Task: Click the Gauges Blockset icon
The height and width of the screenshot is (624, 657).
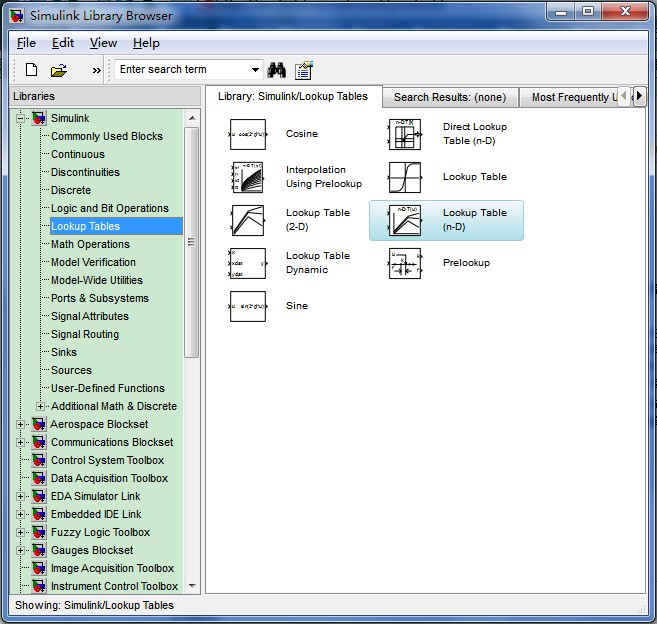Action: click(x=39, y=550)
